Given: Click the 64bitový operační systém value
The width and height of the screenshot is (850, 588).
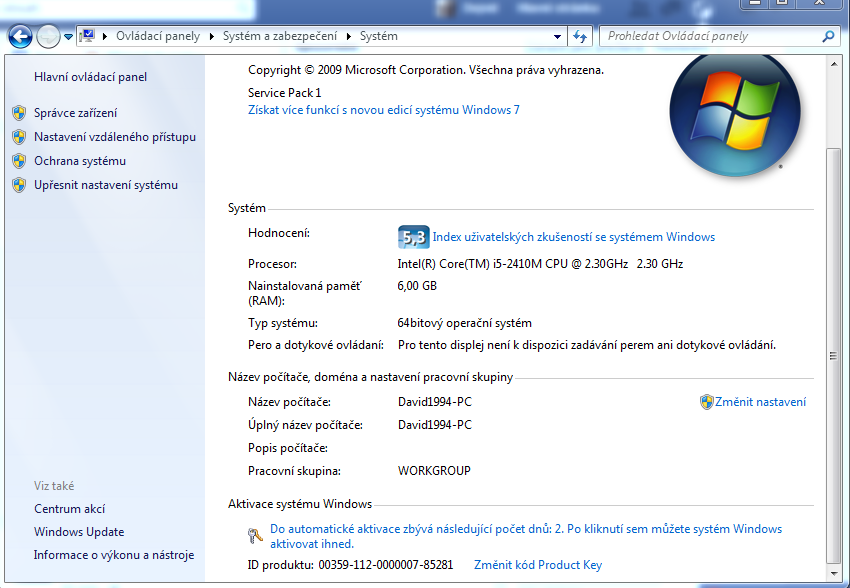Looking at the screenshot, I should pyautogui.click(x=465, y=323).
